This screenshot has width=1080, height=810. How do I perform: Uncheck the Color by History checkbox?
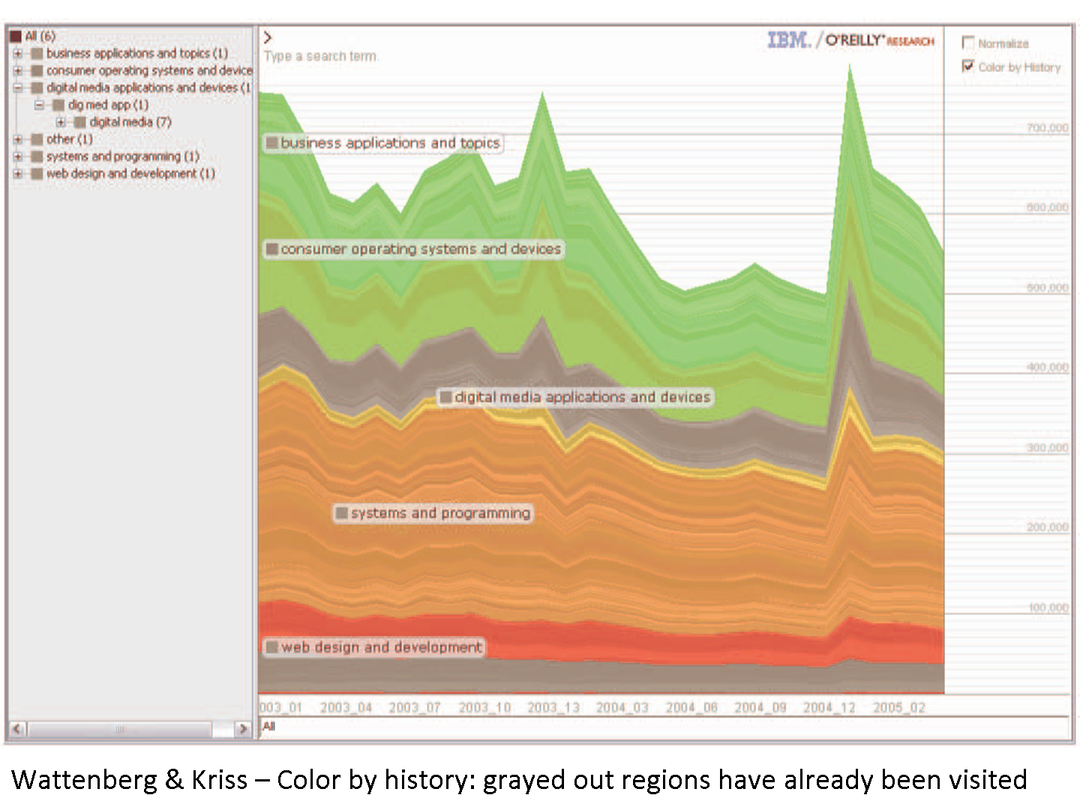click(967, 67)
